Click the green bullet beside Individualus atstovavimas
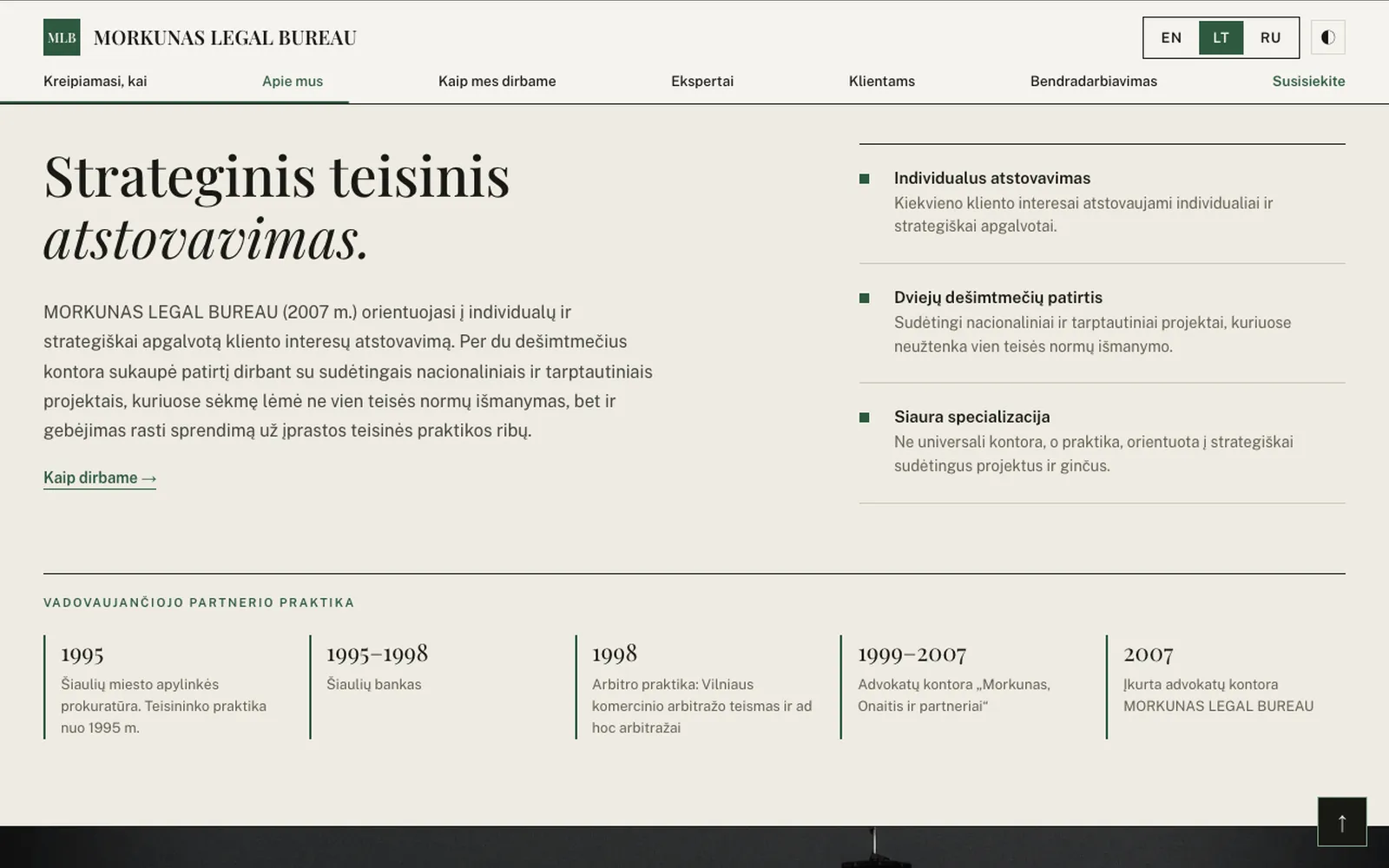 point(865,179)
